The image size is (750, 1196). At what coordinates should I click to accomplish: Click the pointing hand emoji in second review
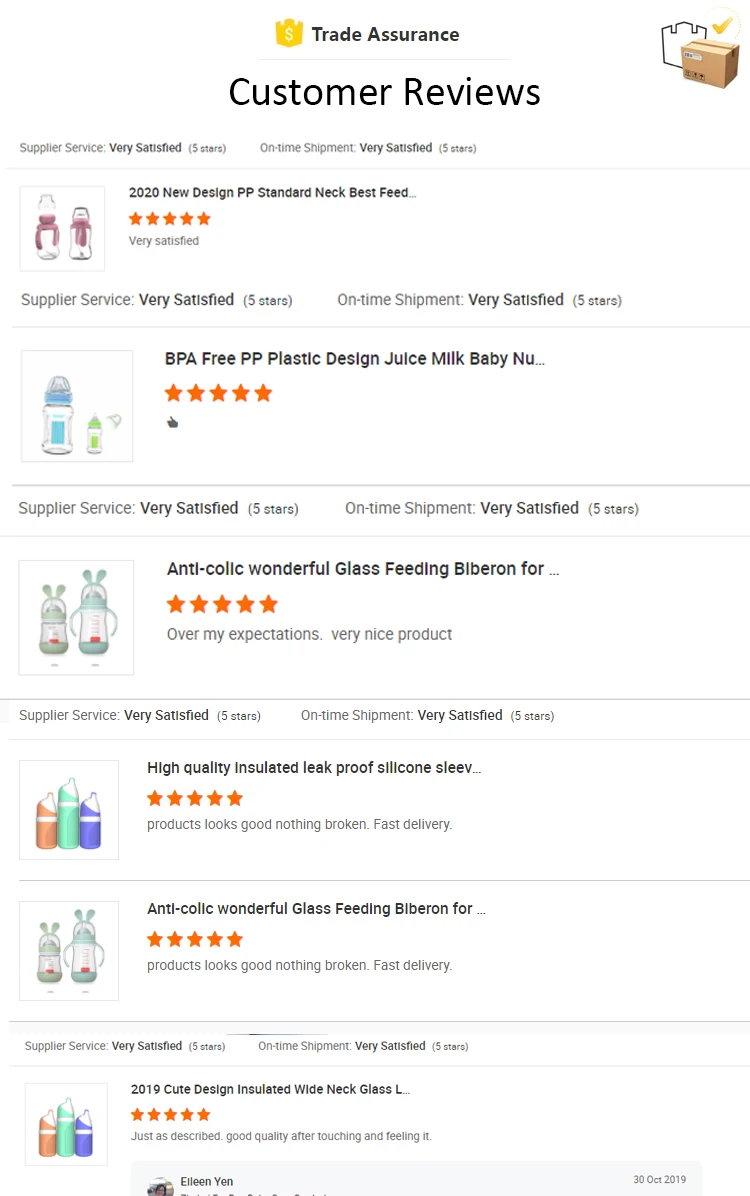[x=172, y=422]
